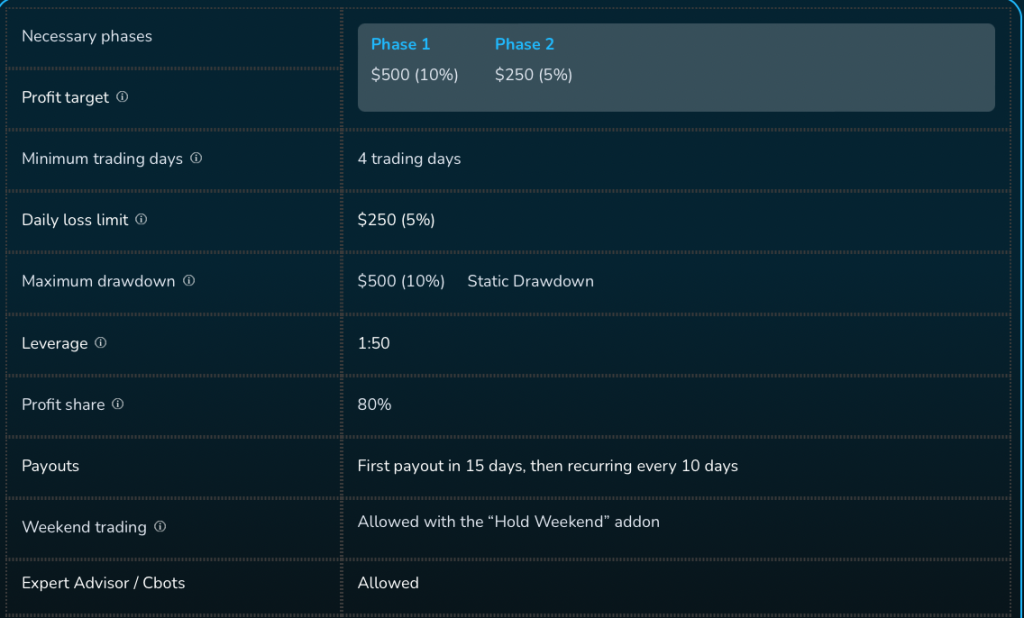Viewport: 1024px width, 618px height.
Task: Click the Daily loss limit info icon
Action: click(x=141, y=219)
